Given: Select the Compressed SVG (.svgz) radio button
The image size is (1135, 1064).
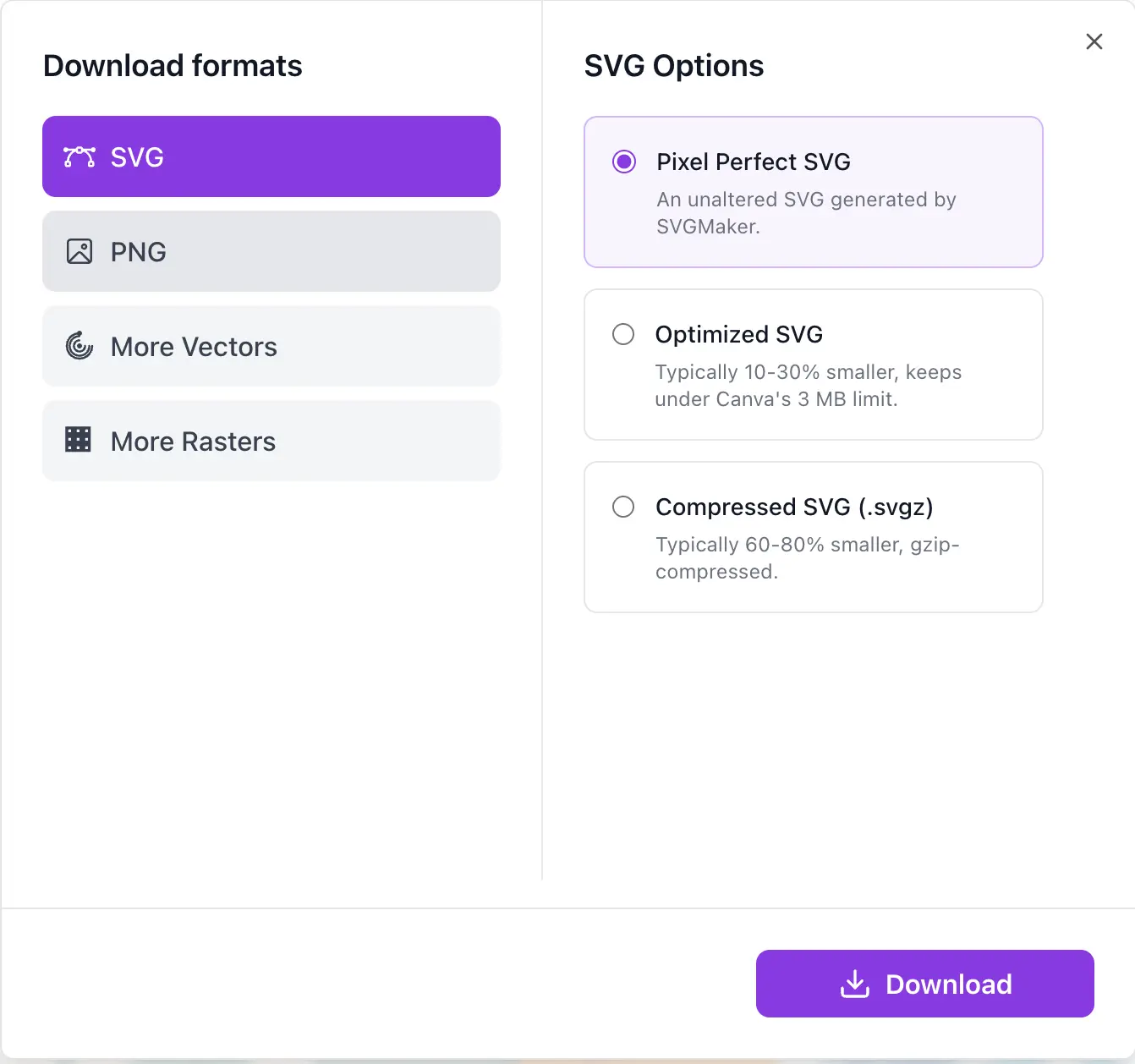Looking at the screenshot, I should pyautogui.click(x=623, y=507).
